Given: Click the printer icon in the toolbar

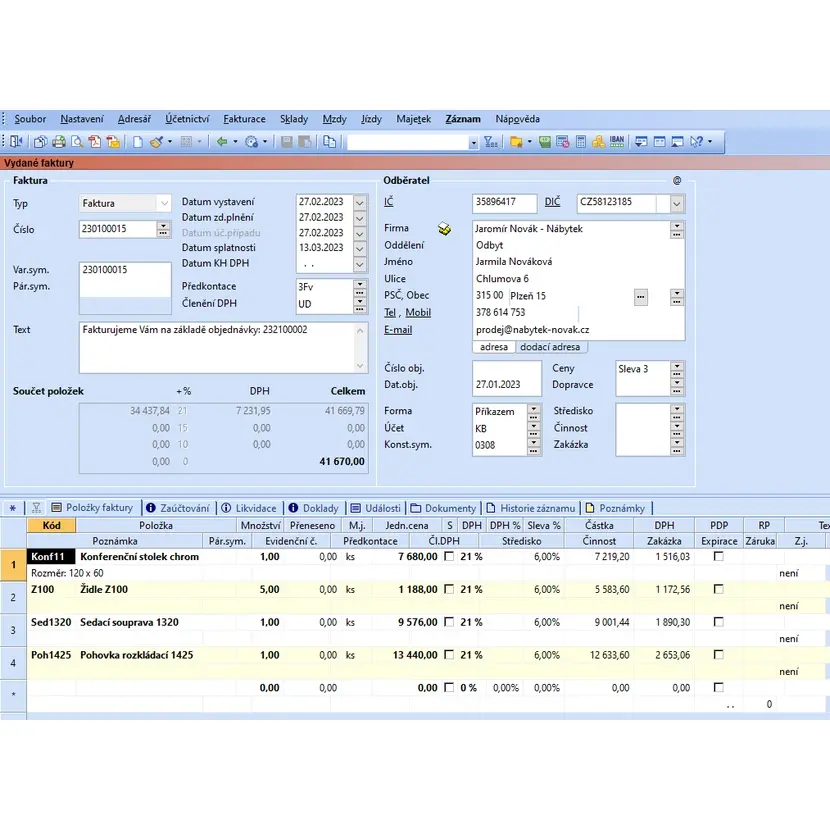Looking at the screenshot, I should click(59, 142).
